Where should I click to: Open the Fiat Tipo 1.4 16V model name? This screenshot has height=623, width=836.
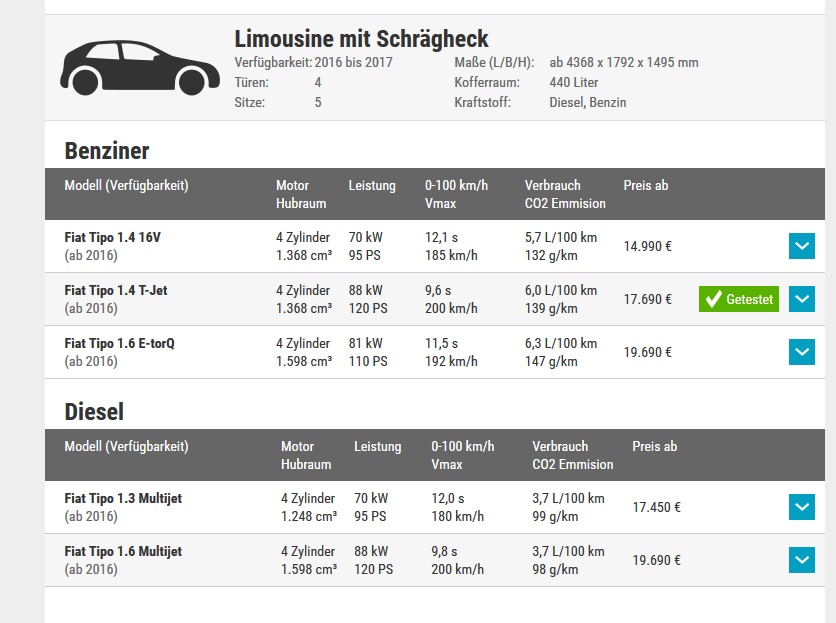tap(112, 238)
